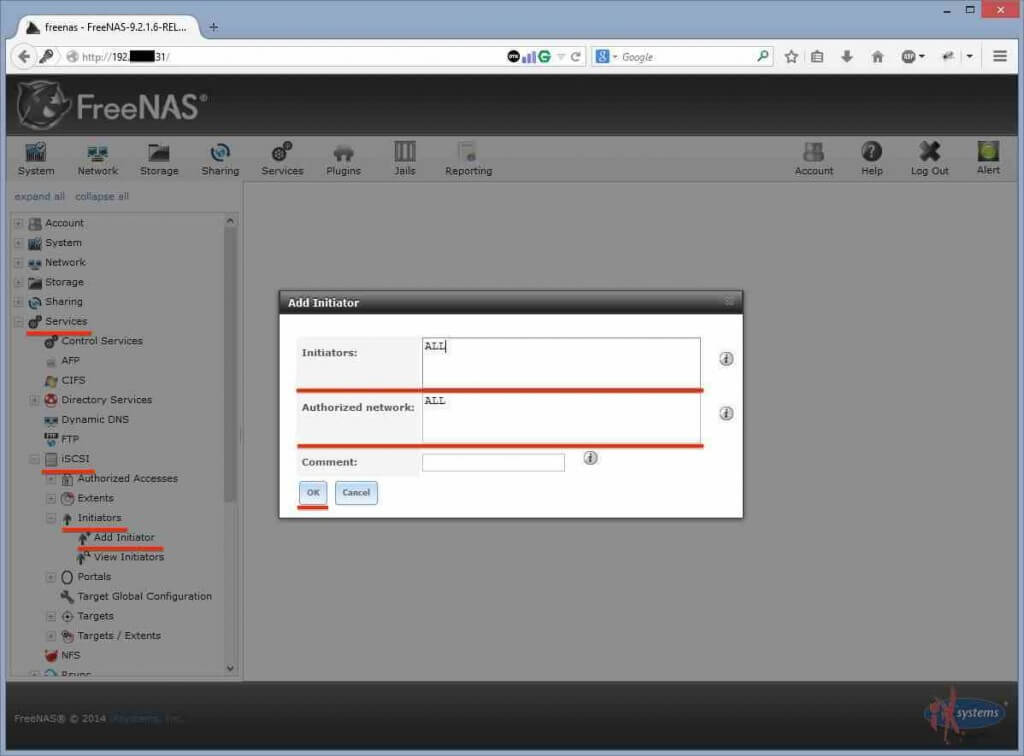Select the freenas browser tab
The image size is (1024, 756).
point(108,27)
